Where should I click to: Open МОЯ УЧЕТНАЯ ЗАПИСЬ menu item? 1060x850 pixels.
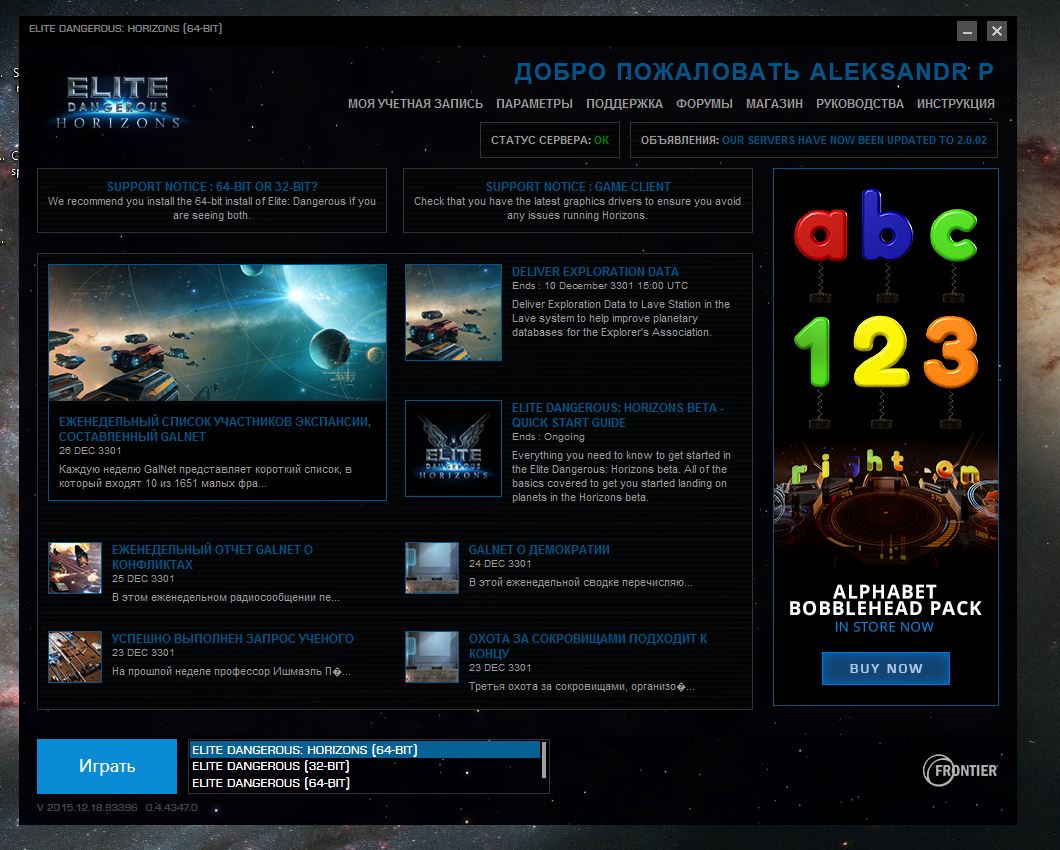(415, 103)
